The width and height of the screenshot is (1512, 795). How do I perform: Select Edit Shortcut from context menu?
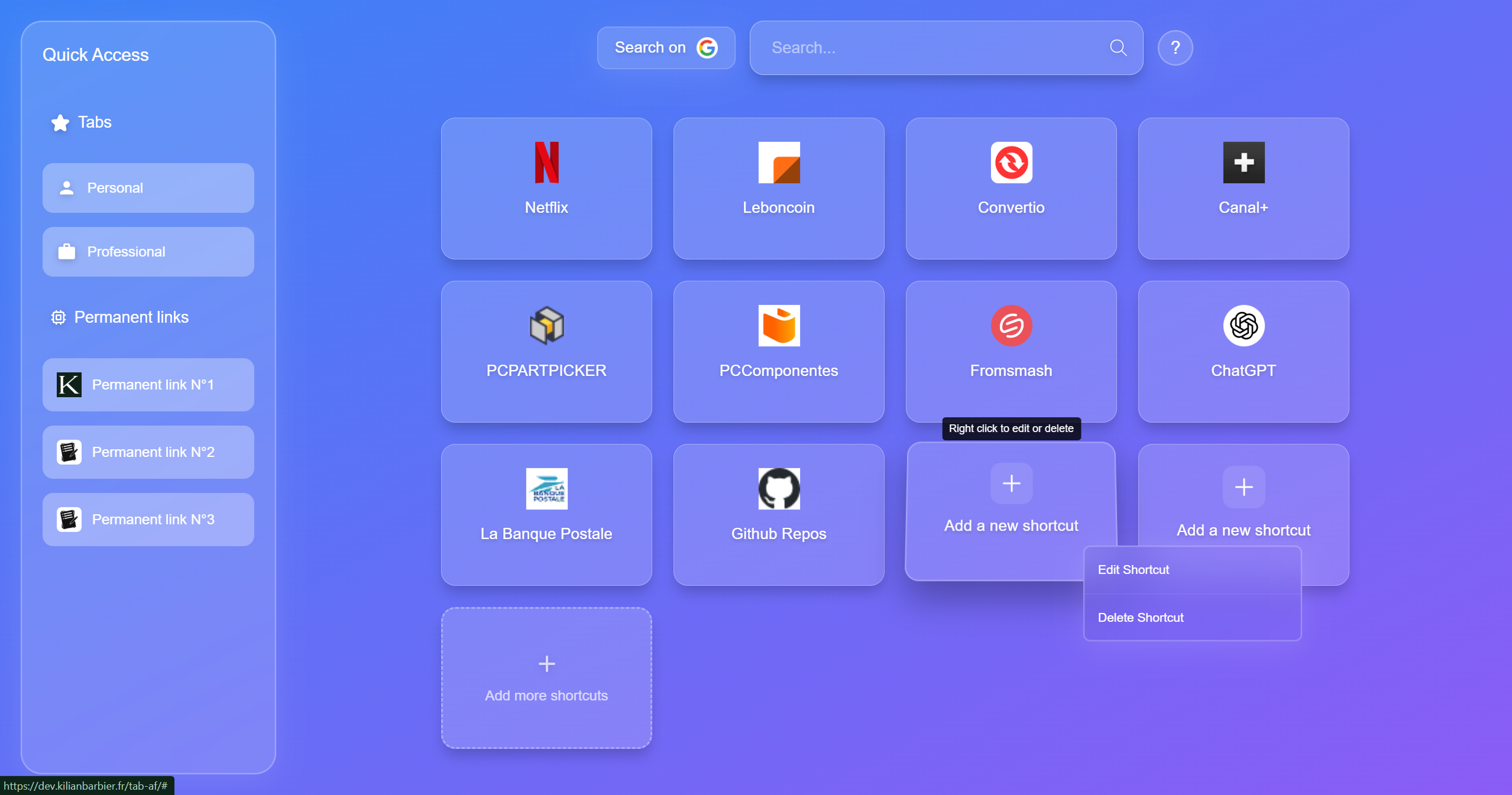click(1192, 570)
